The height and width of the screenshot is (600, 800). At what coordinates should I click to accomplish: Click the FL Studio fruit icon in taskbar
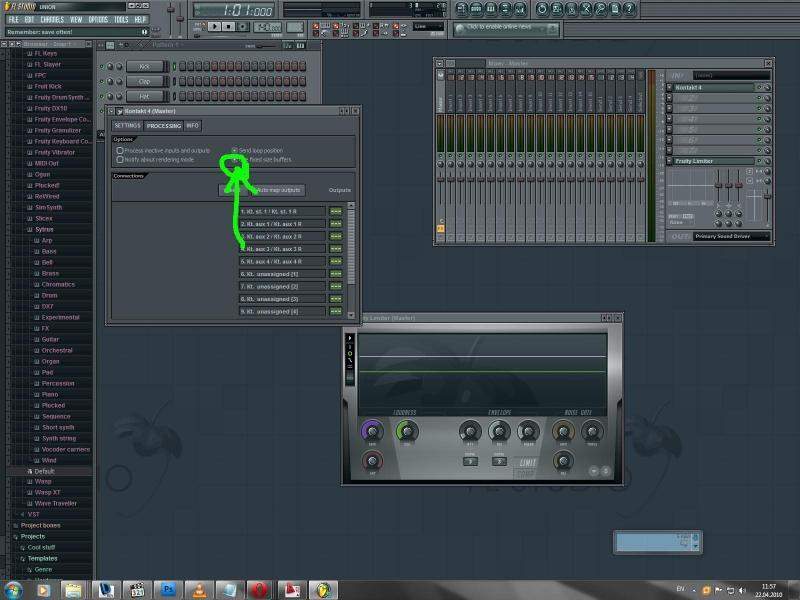pyautogui.click(x=321, y=589)
